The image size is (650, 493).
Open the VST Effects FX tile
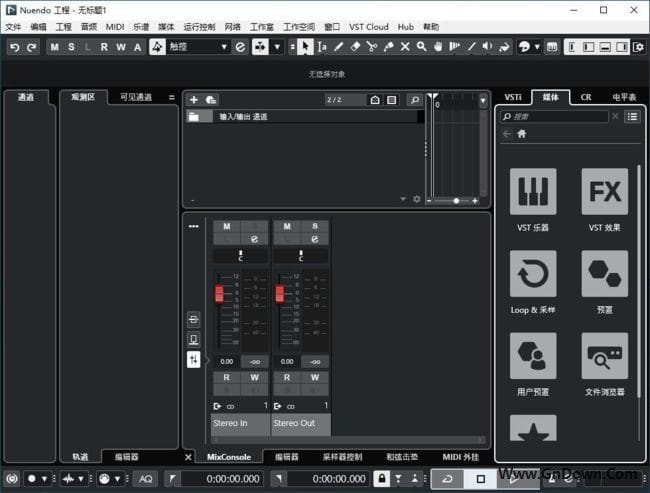pyautogui.click(x=605, y=191)
